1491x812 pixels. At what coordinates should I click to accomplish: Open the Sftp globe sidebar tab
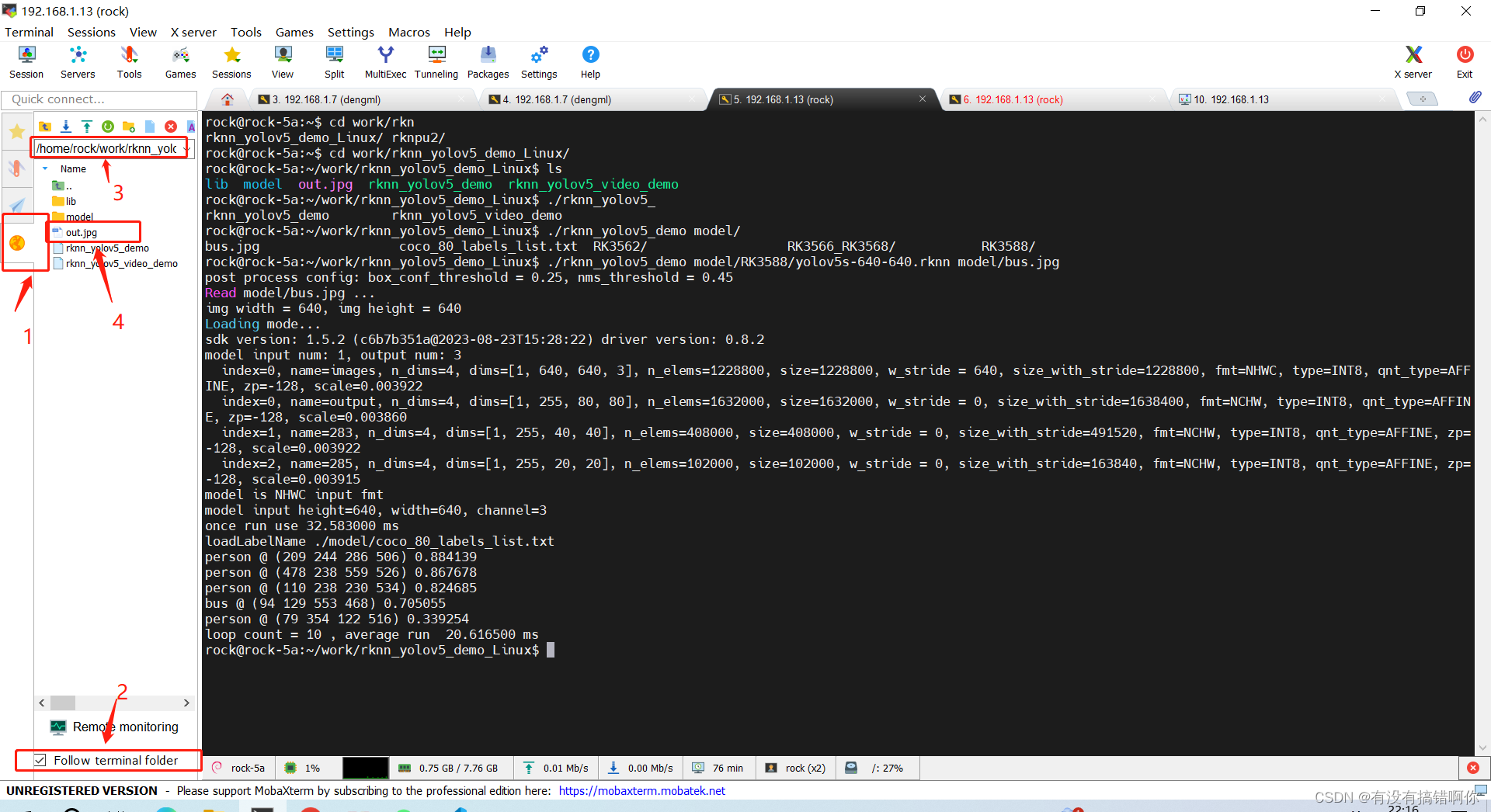point(16,243)
